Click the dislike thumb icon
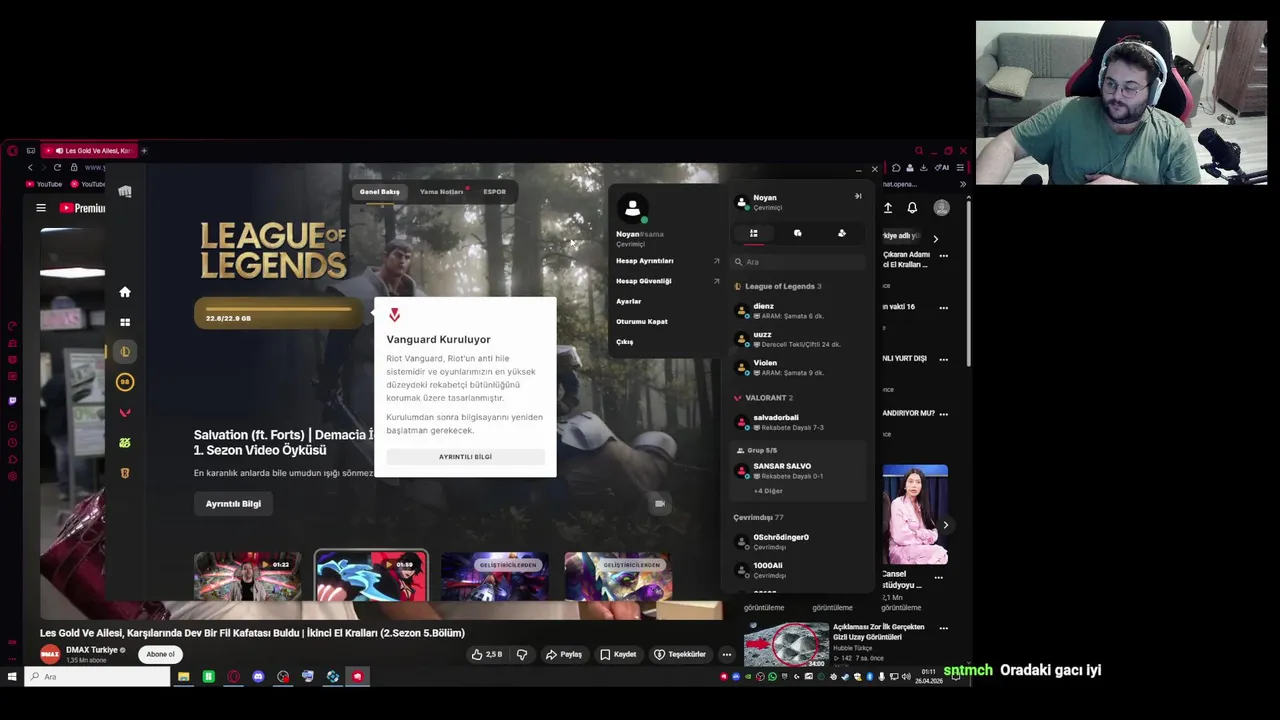 [x=522, y=654]
